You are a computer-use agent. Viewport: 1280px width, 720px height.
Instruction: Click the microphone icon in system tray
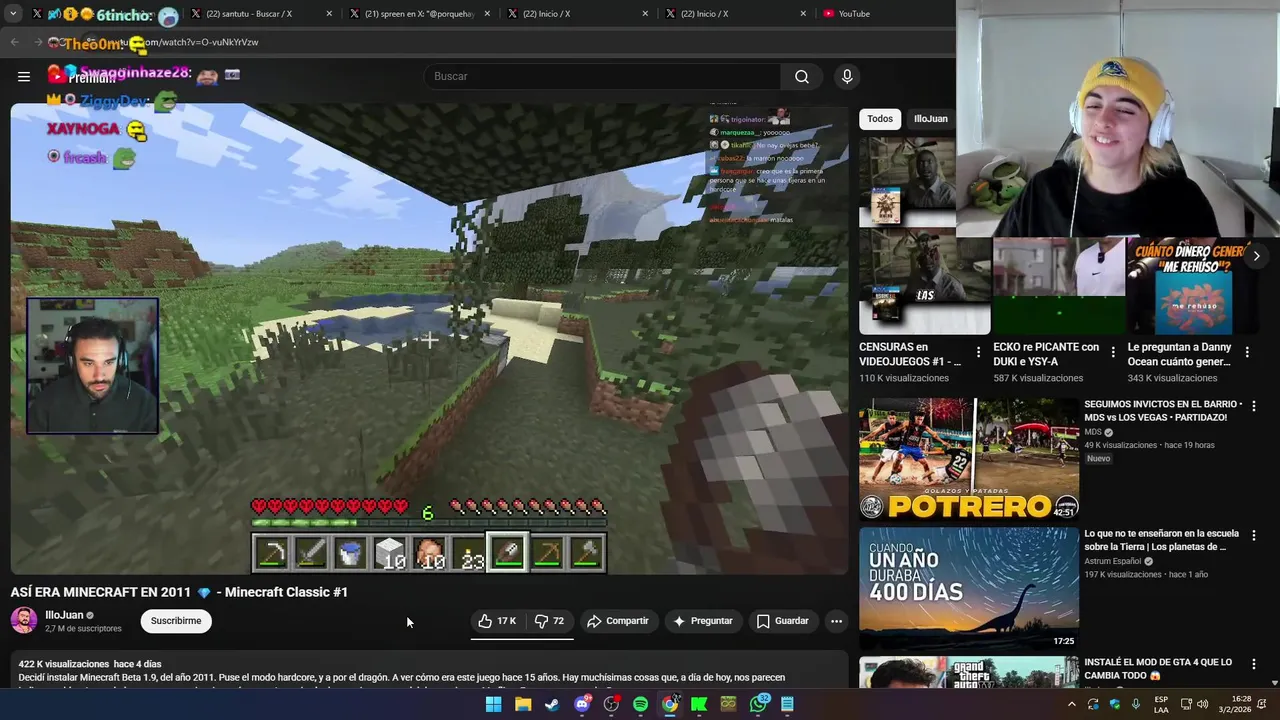point(1136,704)
